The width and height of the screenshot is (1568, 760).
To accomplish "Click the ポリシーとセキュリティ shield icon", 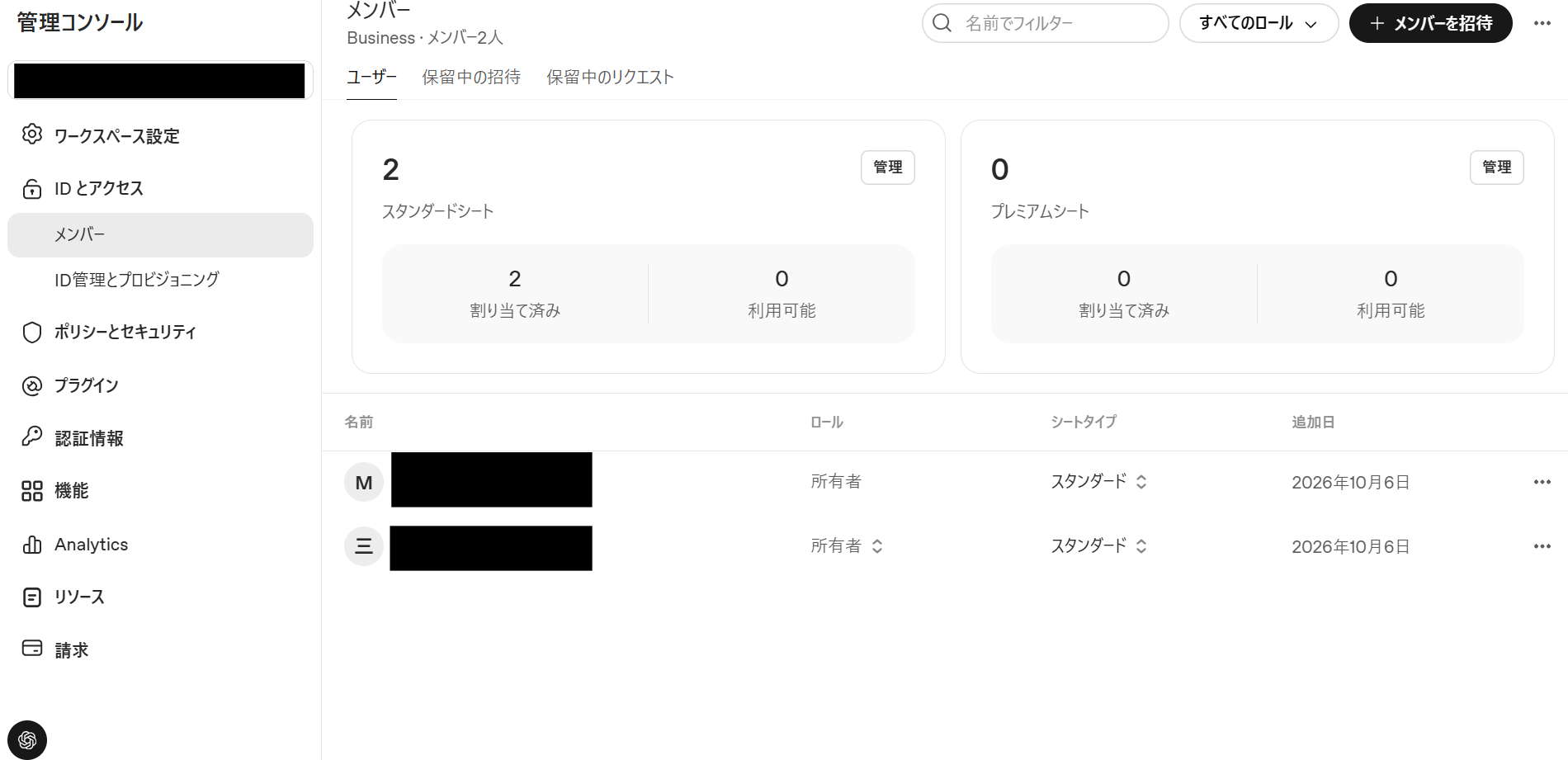I will [x=32, y=332].
